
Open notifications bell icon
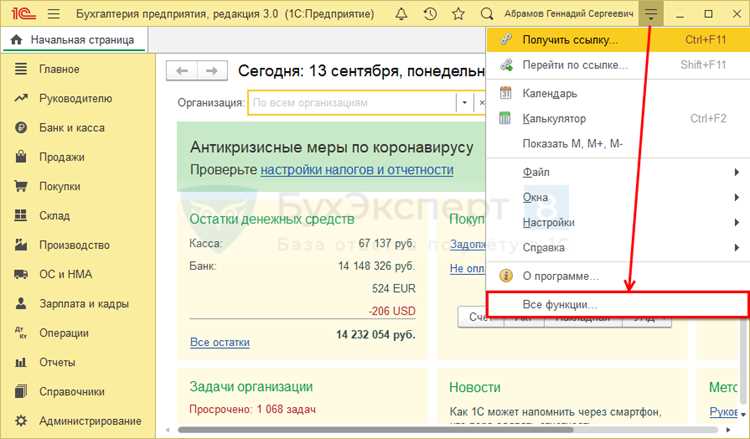click(x=401, y=14)
